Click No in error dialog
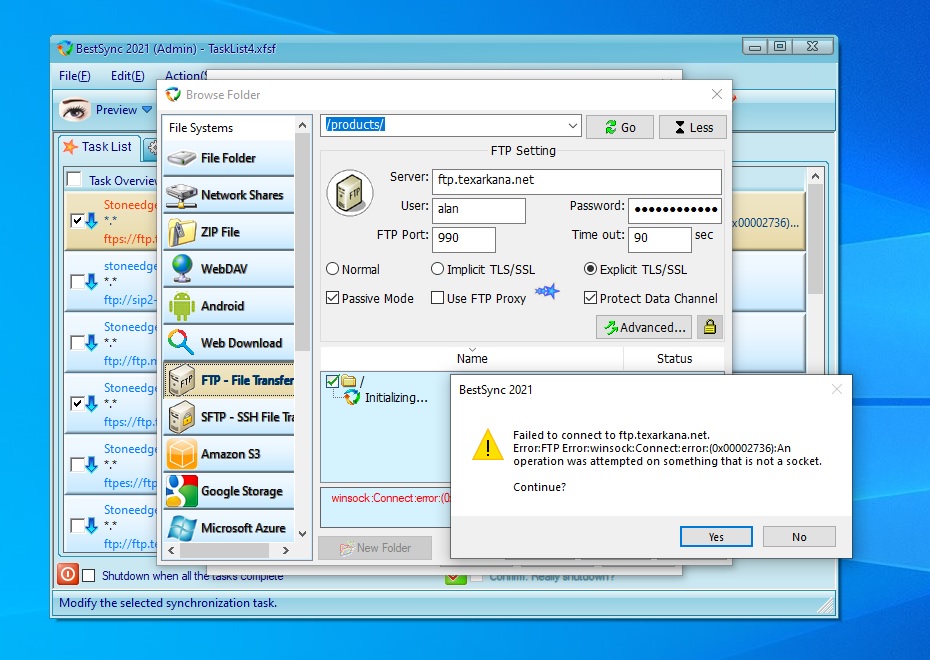The image size is (930, 660). point(799,537)
